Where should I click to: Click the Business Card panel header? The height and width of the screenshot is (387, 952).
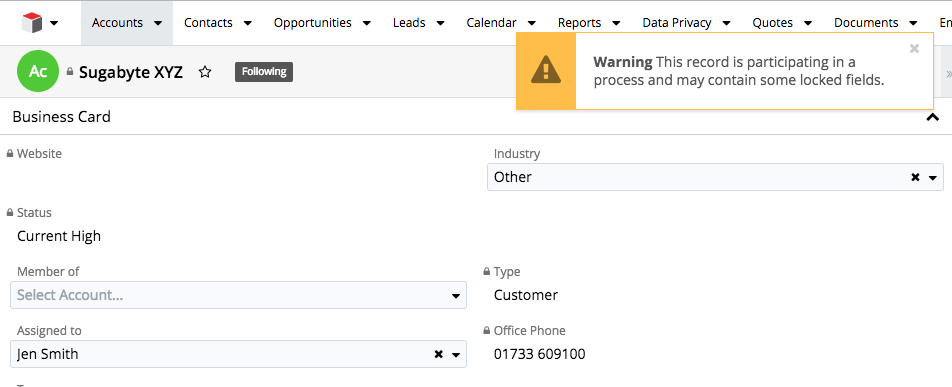click(x=476, y=117)
